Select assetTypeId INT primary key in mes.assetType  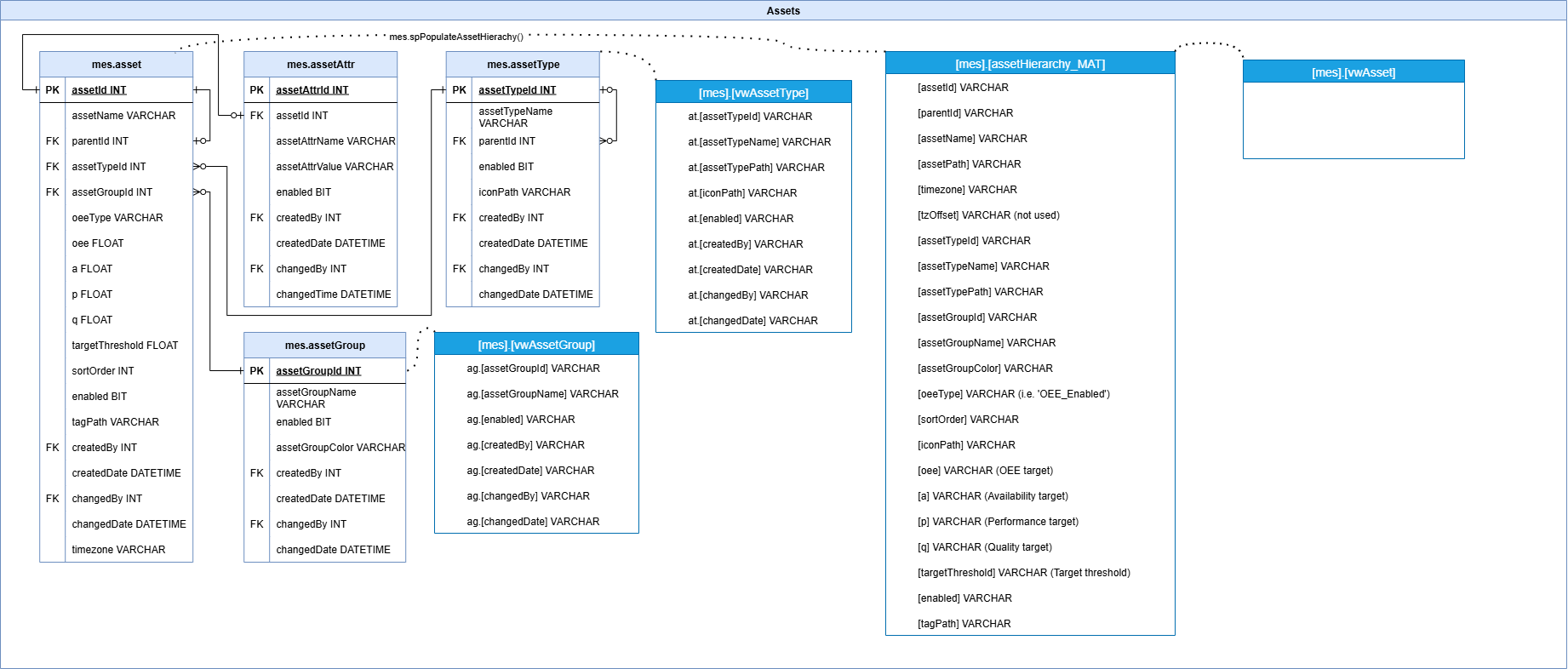coord(524,90)
